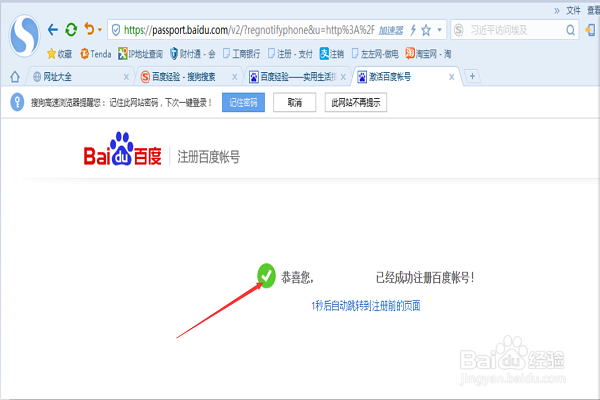This screenshot has height=400, width=600.
Task: Close the 百度经验——实用生活 tab
Action: click(x=343, y=77)
